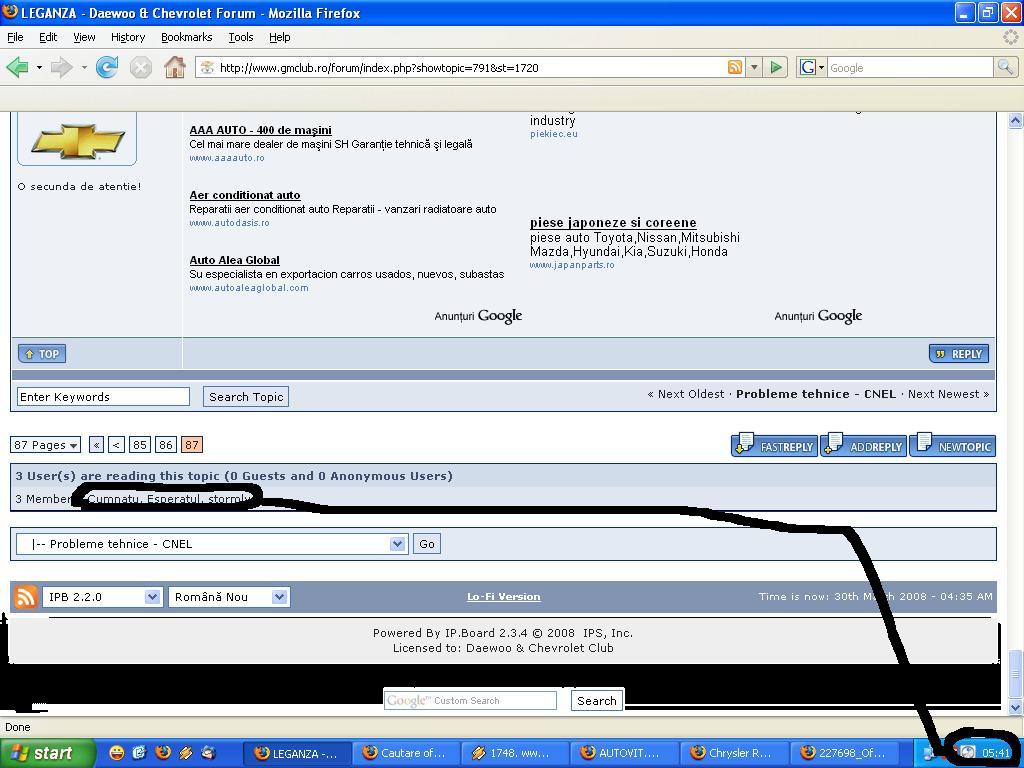Open the Edit menu
The height and width of the screenshot is (768, 1024).
pyautogui.click(x=48, y=37)
